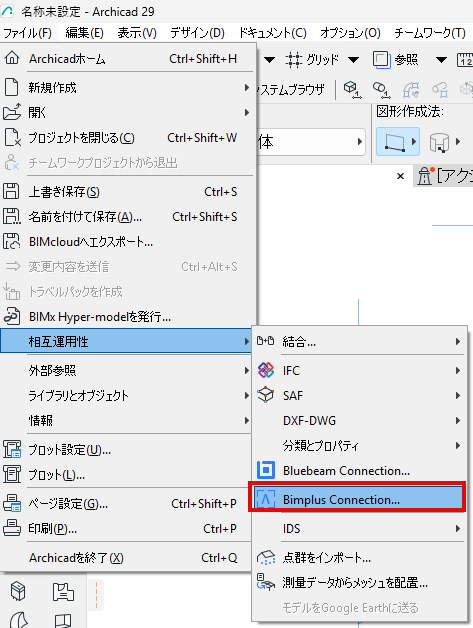
Task: Click the point cloud import icon
Action: pos(266,557)
